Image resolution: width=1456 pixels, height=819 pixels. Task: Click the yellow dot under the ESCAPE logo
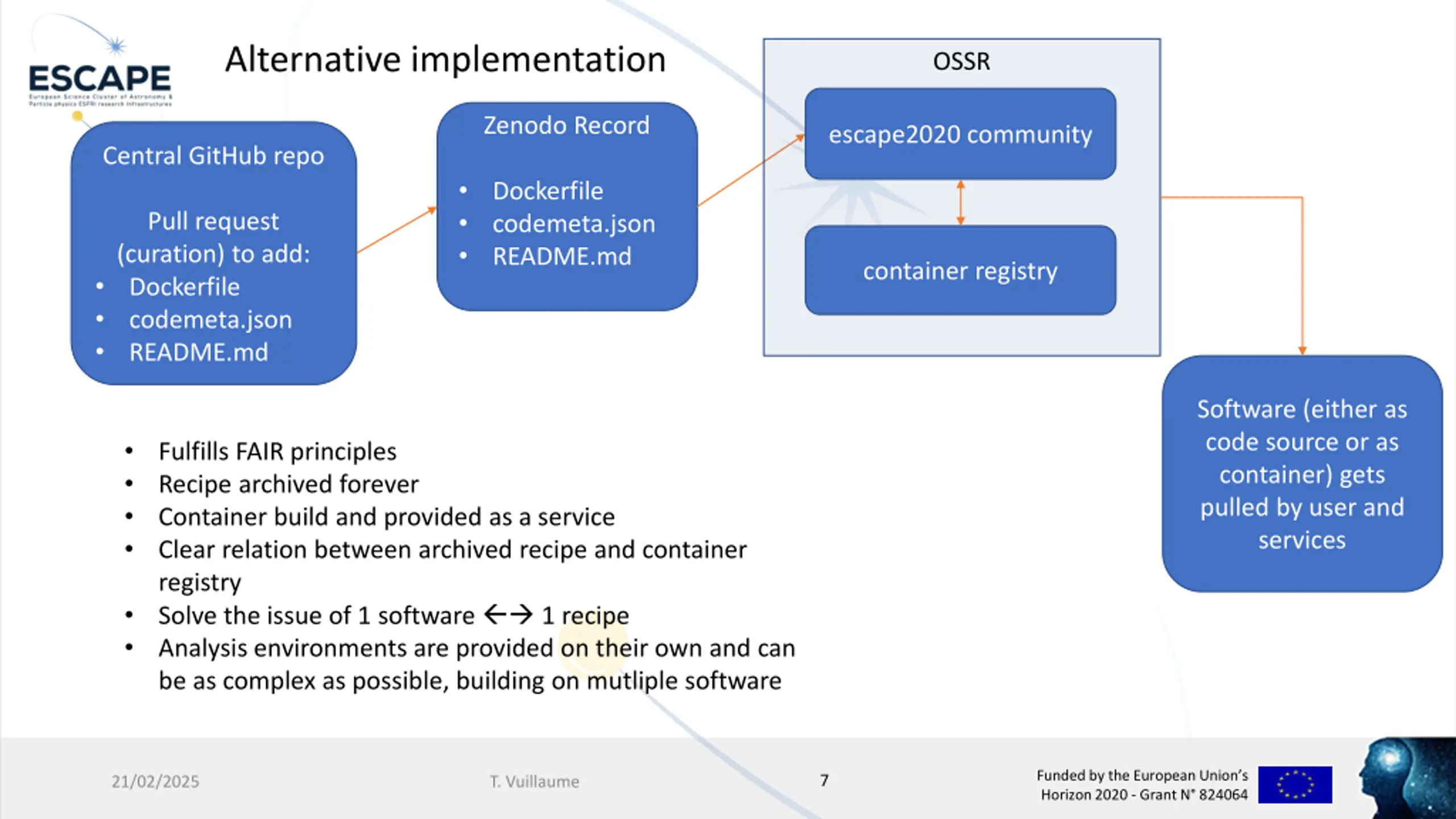click(x=77, y=117)
